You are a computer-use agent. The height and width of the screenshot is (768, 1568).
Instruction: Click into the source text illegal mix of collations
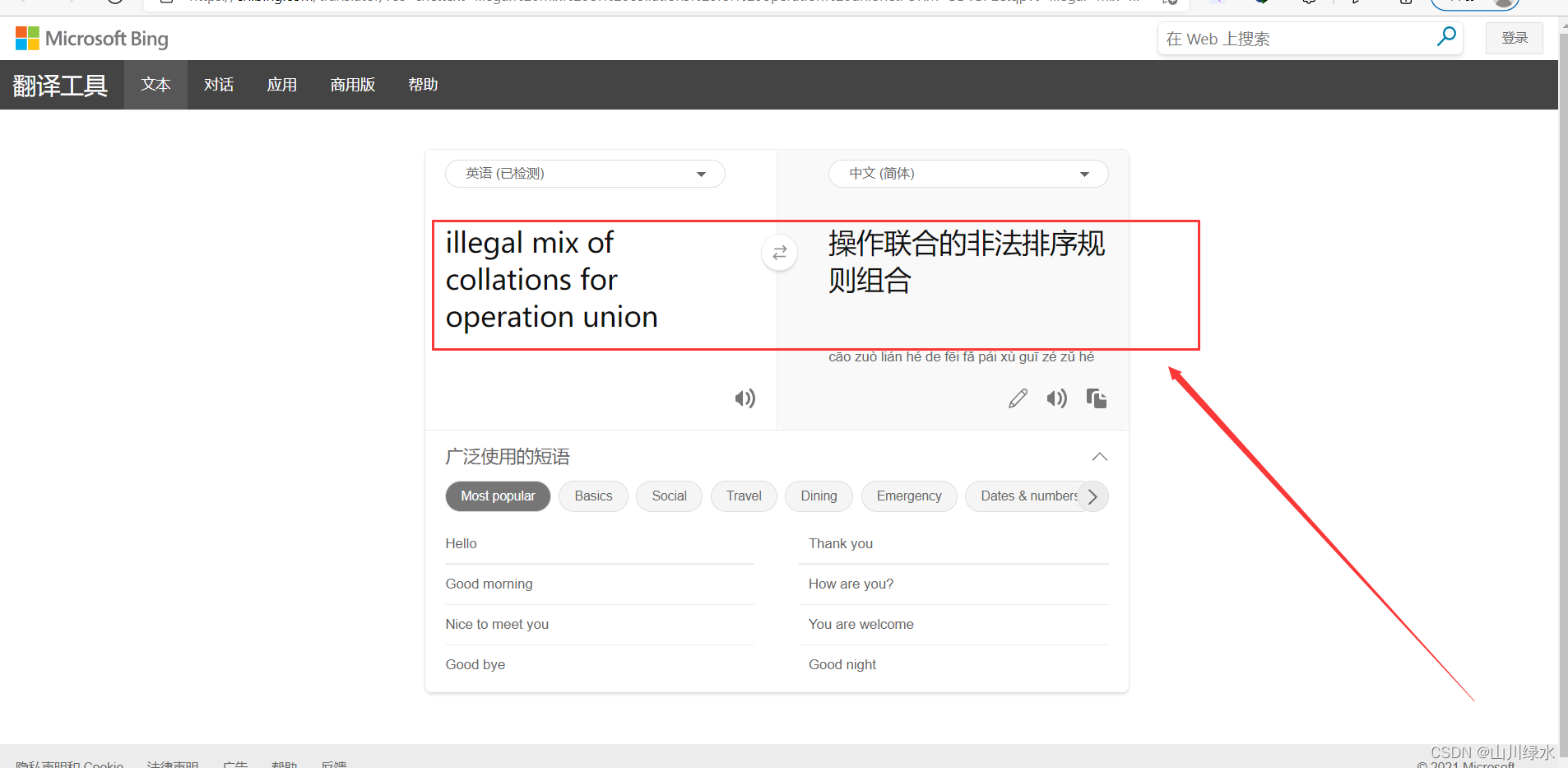tap(552, 280)
